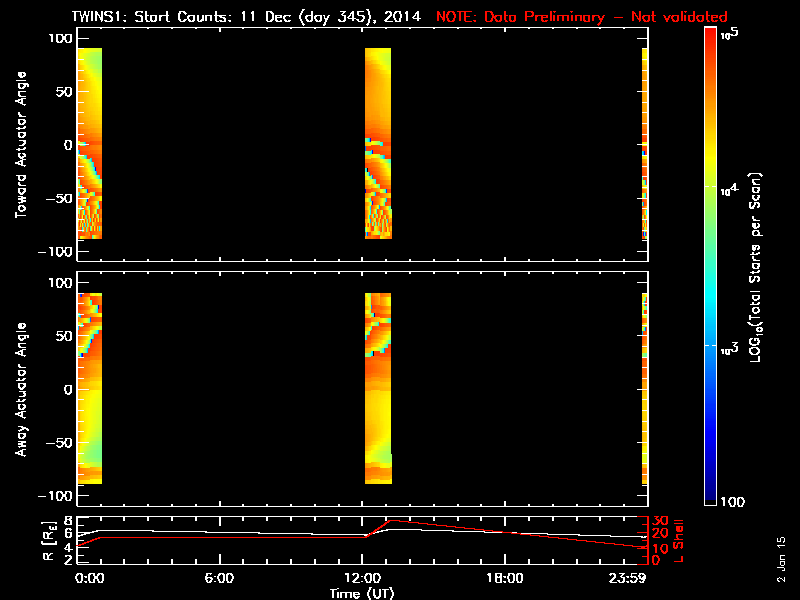The width and height of the screenshot is (800, 600).
Task: Click the Time (UT) axis label
Action: point(362,593)
